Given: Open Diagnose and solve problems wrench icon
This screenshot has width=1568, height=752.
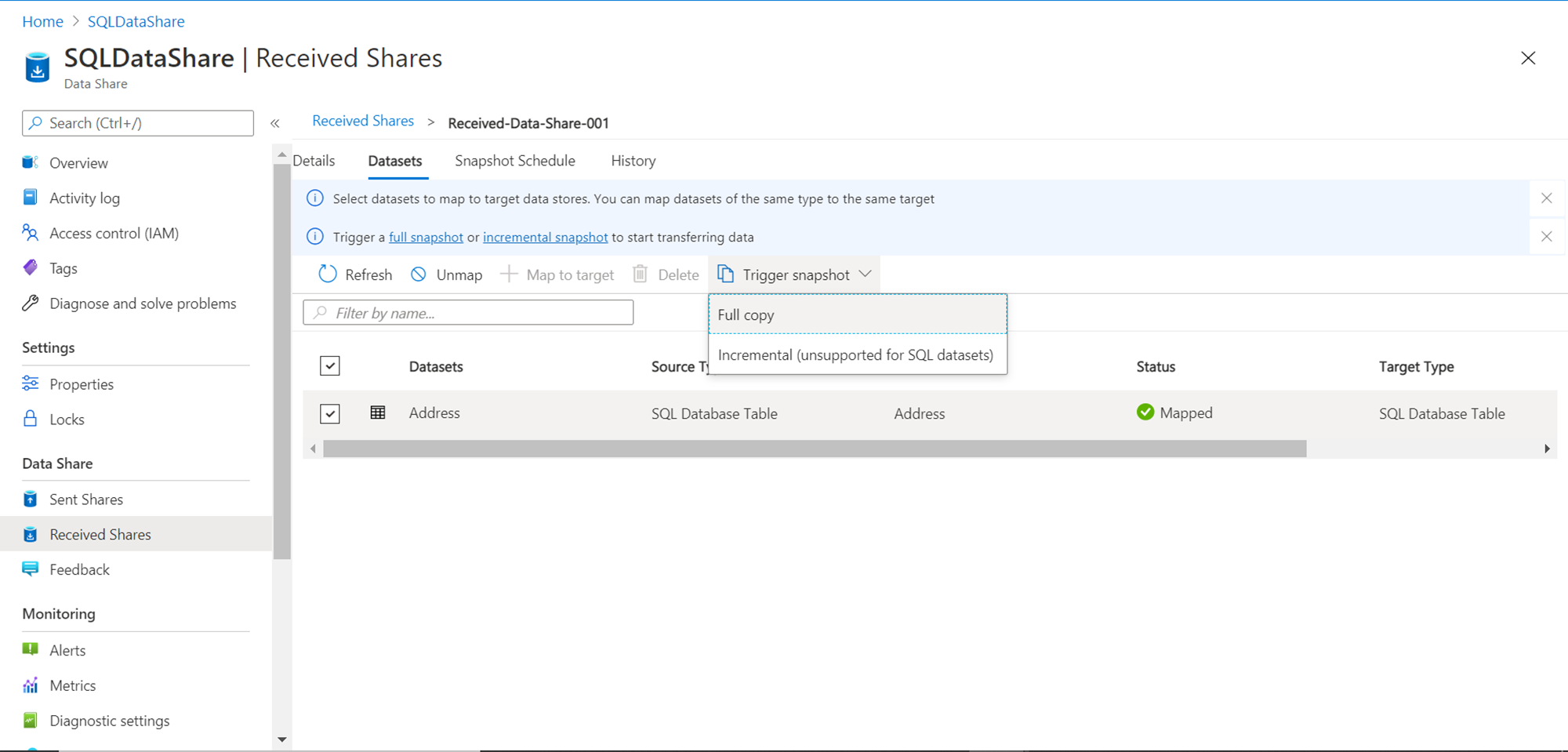Looking at the screenshot, I should point(31,303).
